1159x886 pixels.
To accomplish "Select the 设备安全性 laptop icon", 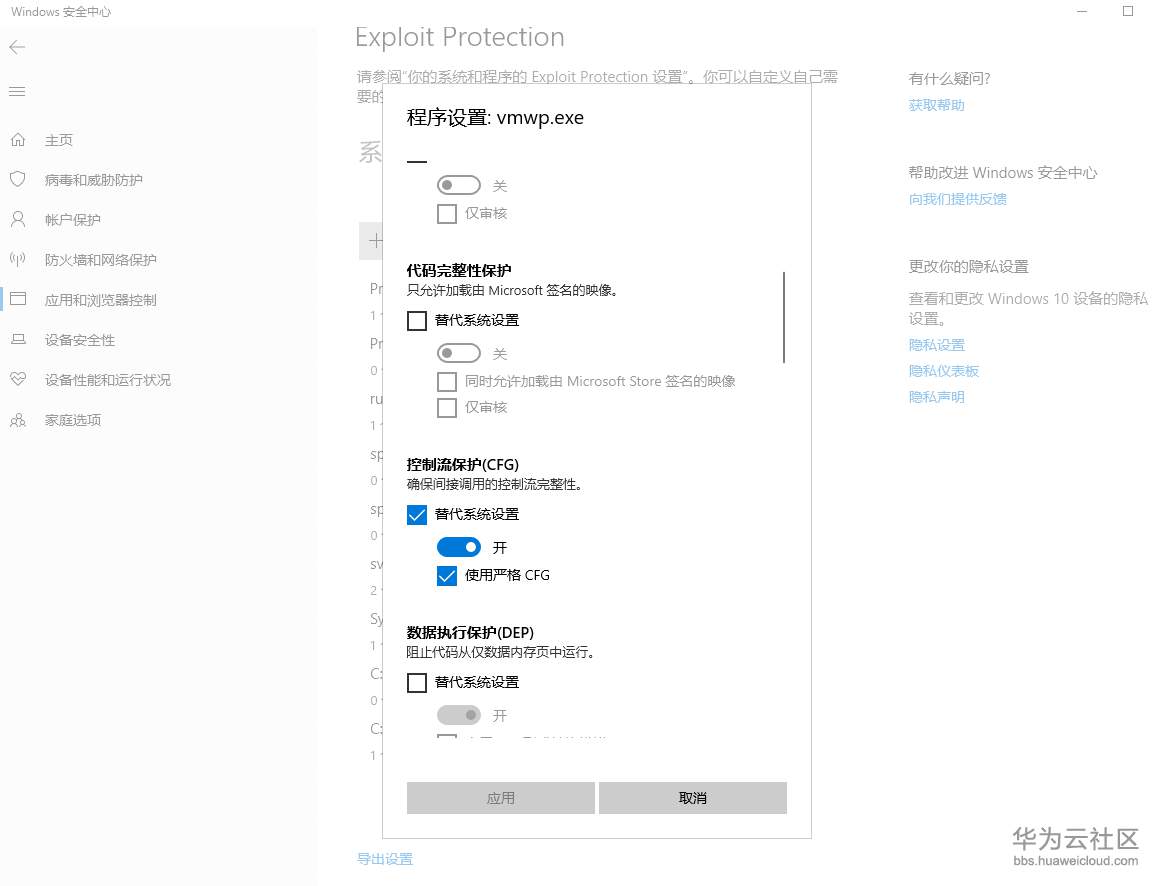I will pos(17,340).
